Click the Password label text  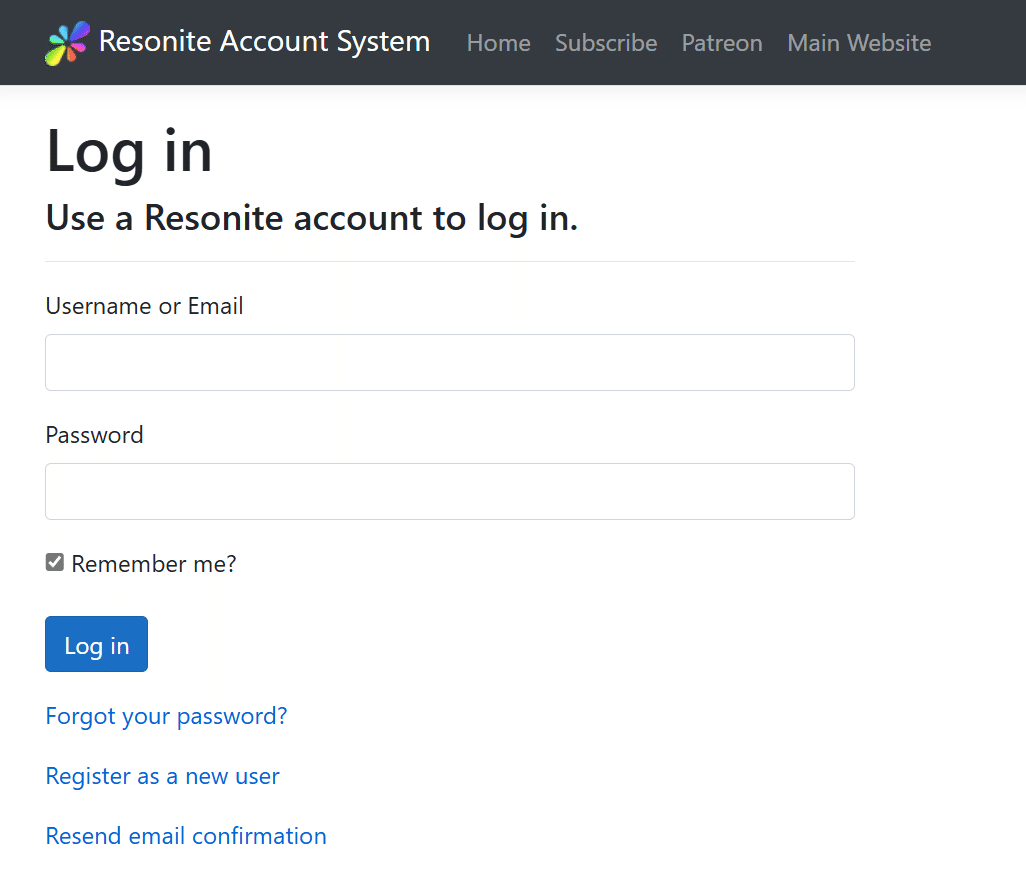94,435
